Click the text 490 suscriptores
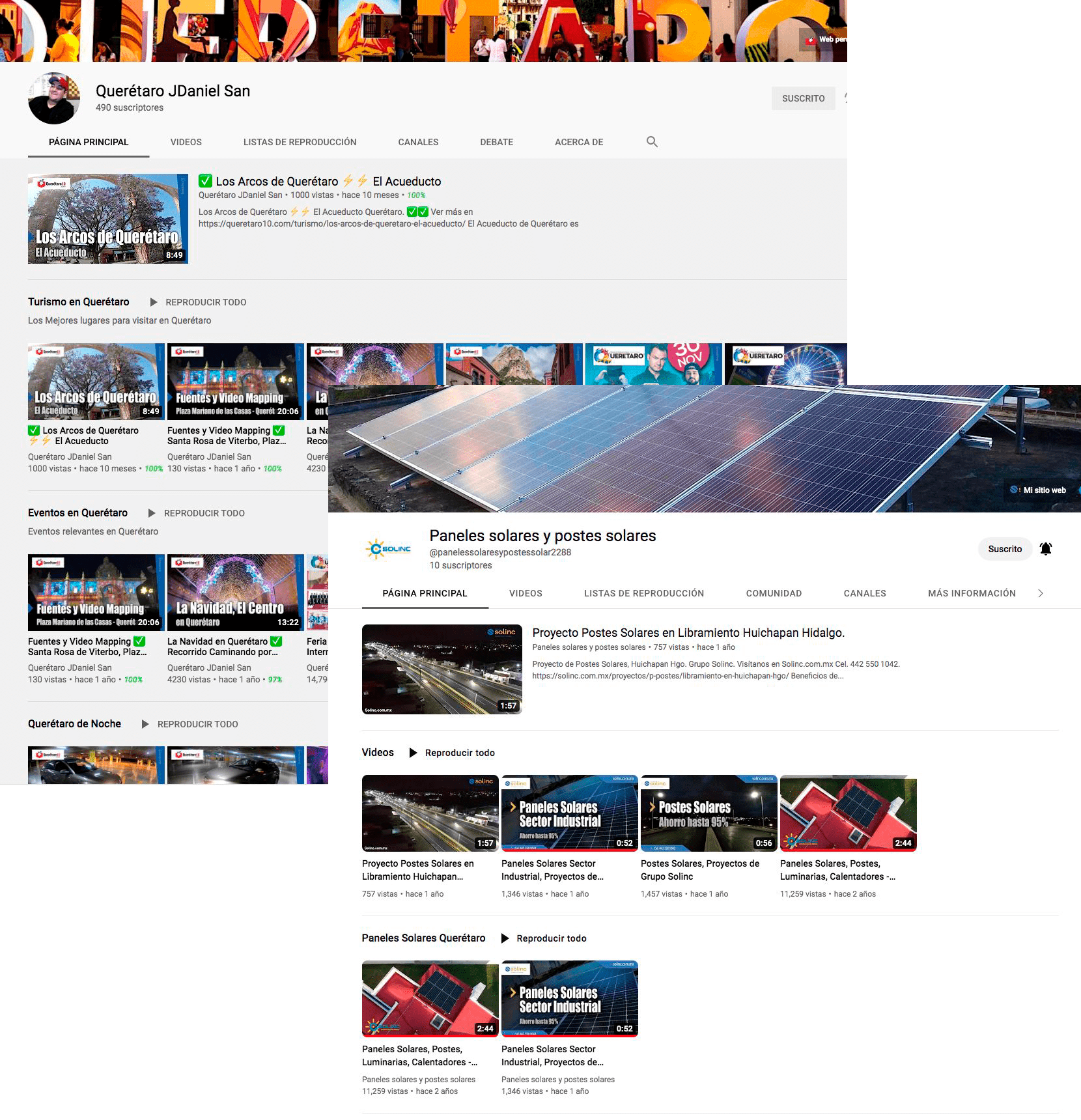1081x1120 pixels. tap(130, 107)
